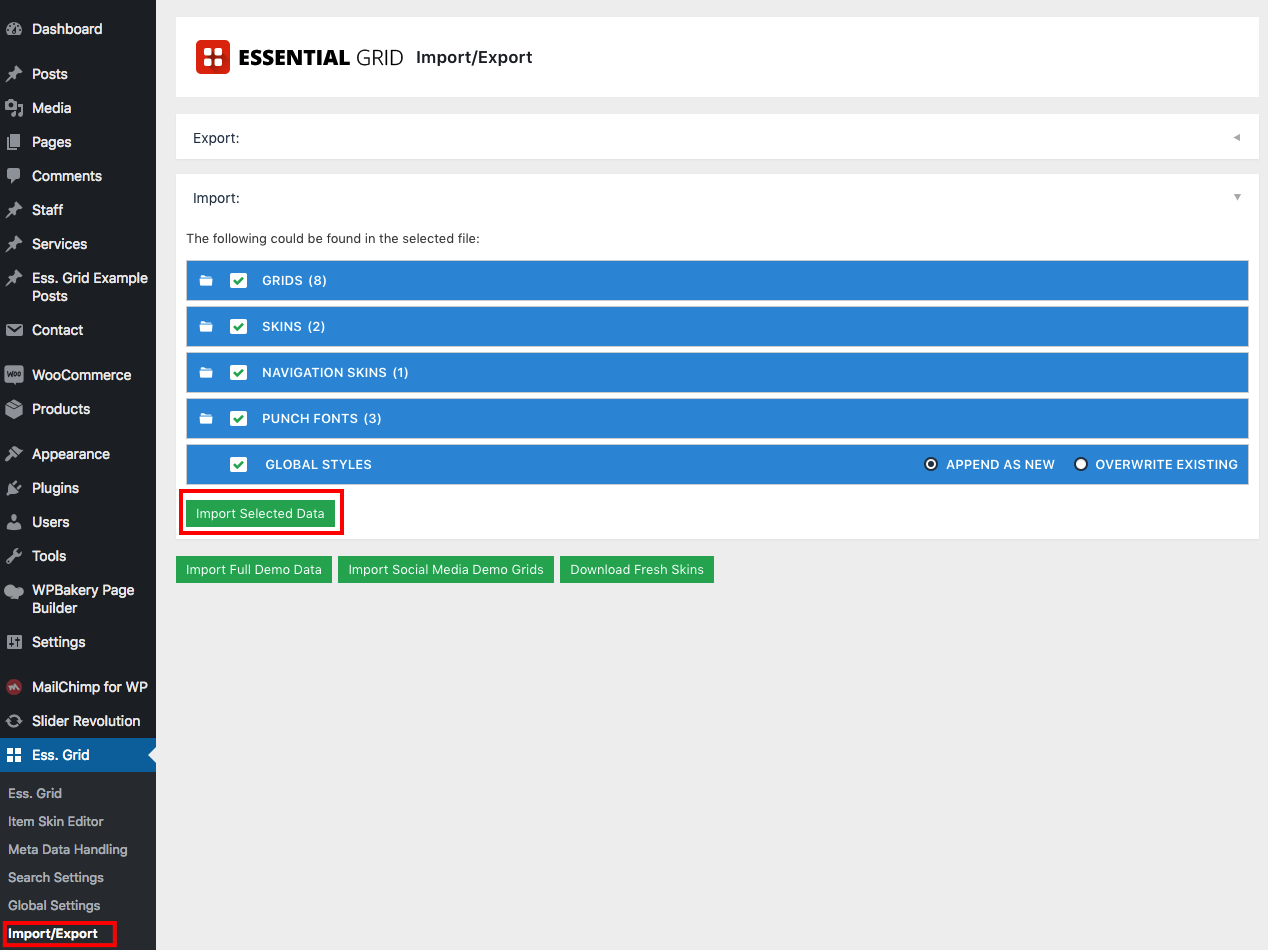The height and width of the screenshot is (950, 1268).
Task: Click Import Social Media Demo Grids button
Action: [x=446, y=570]
